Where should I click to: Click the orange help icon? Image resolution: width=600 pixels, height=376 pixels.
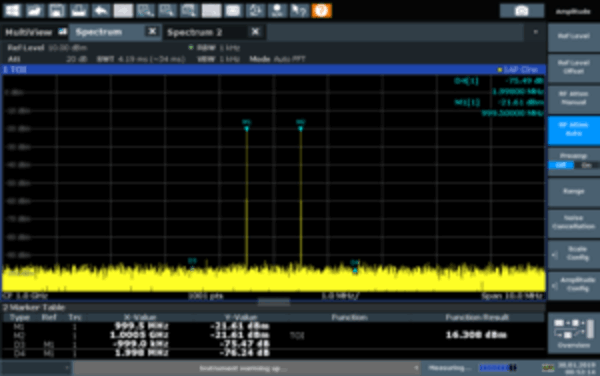[x=321, y=10]
